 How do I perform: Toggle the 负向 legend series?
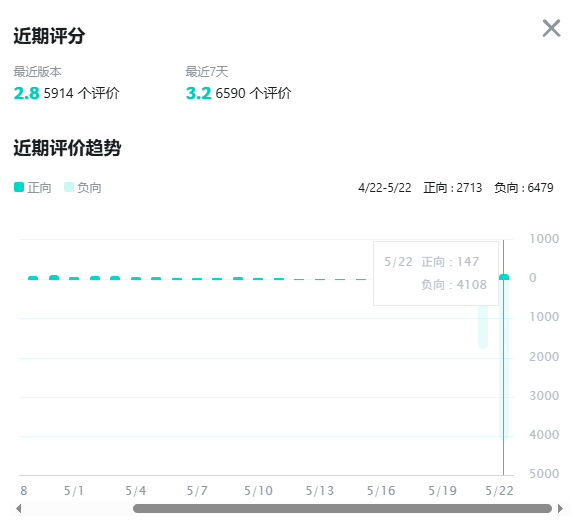coord(83,187)
